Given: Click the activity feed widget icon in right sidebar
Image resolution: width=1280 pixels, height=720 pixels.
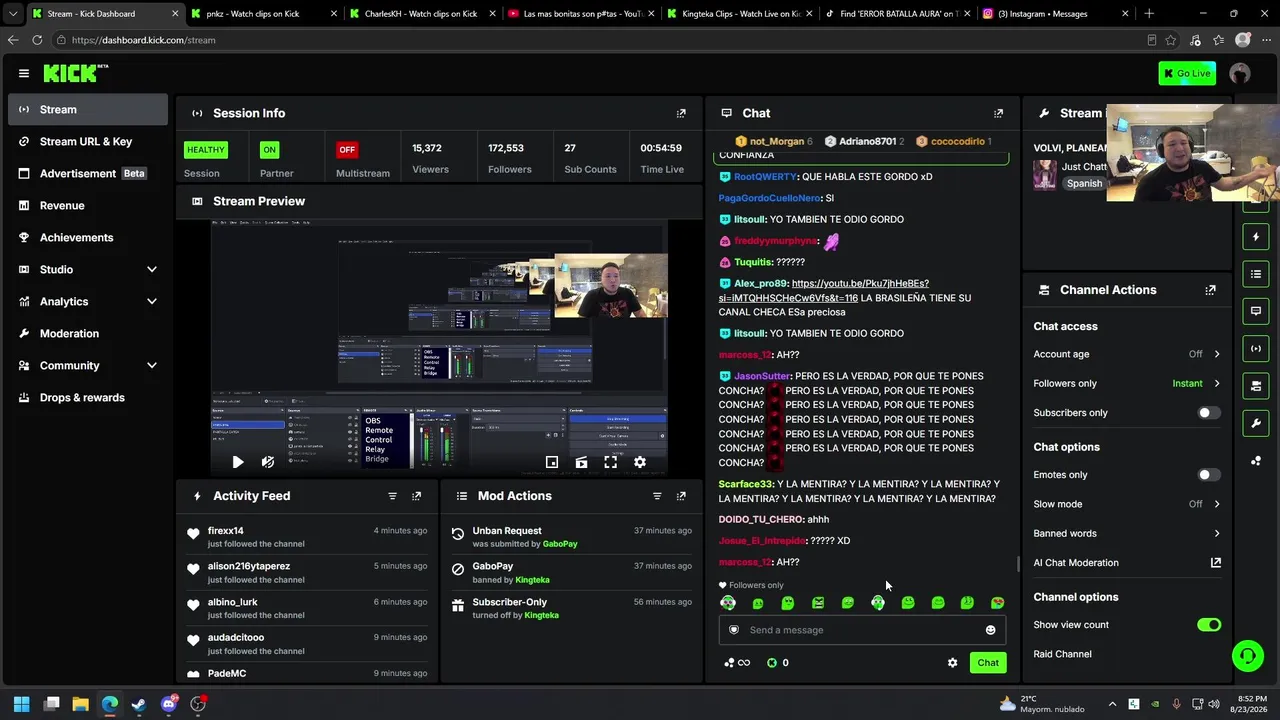Looking at the screenshot, I should [x=1256, y=237].
